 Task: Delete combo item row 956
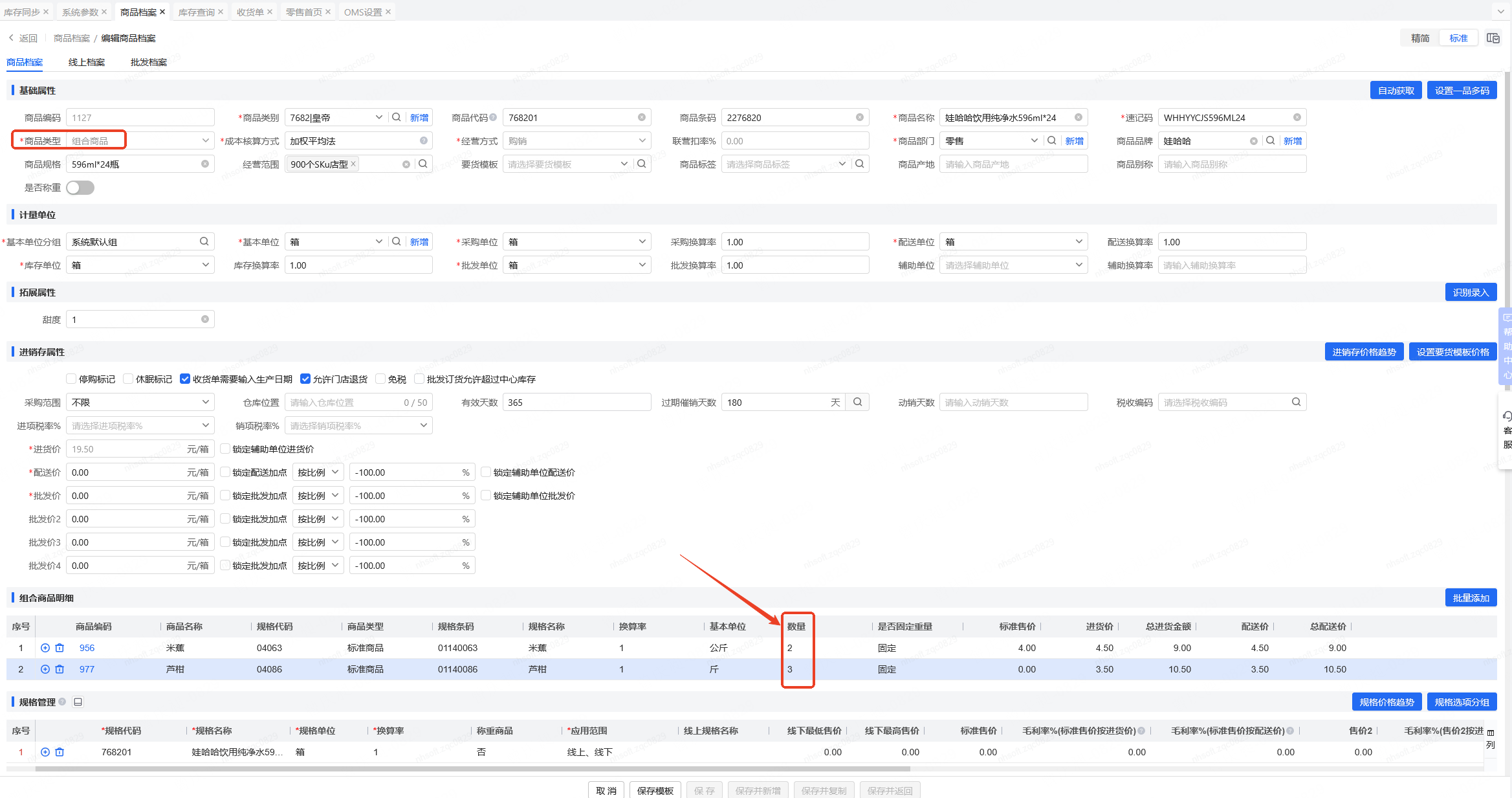[x=60, y=648]
